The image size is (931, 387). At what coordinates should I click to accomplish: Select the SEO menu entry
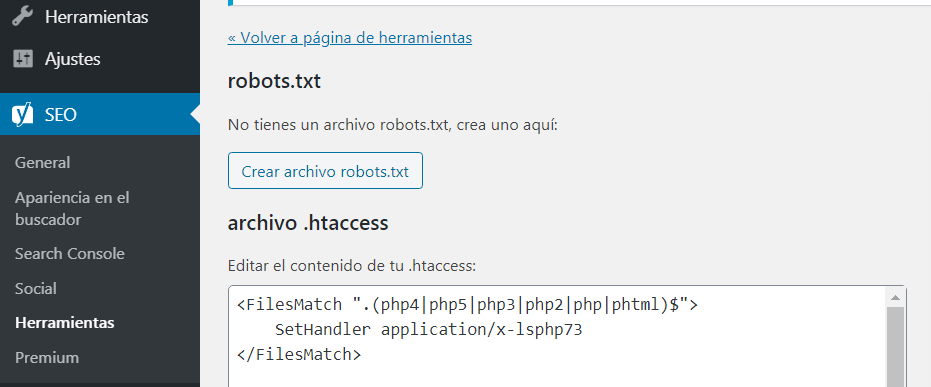[x=100, y=115]
